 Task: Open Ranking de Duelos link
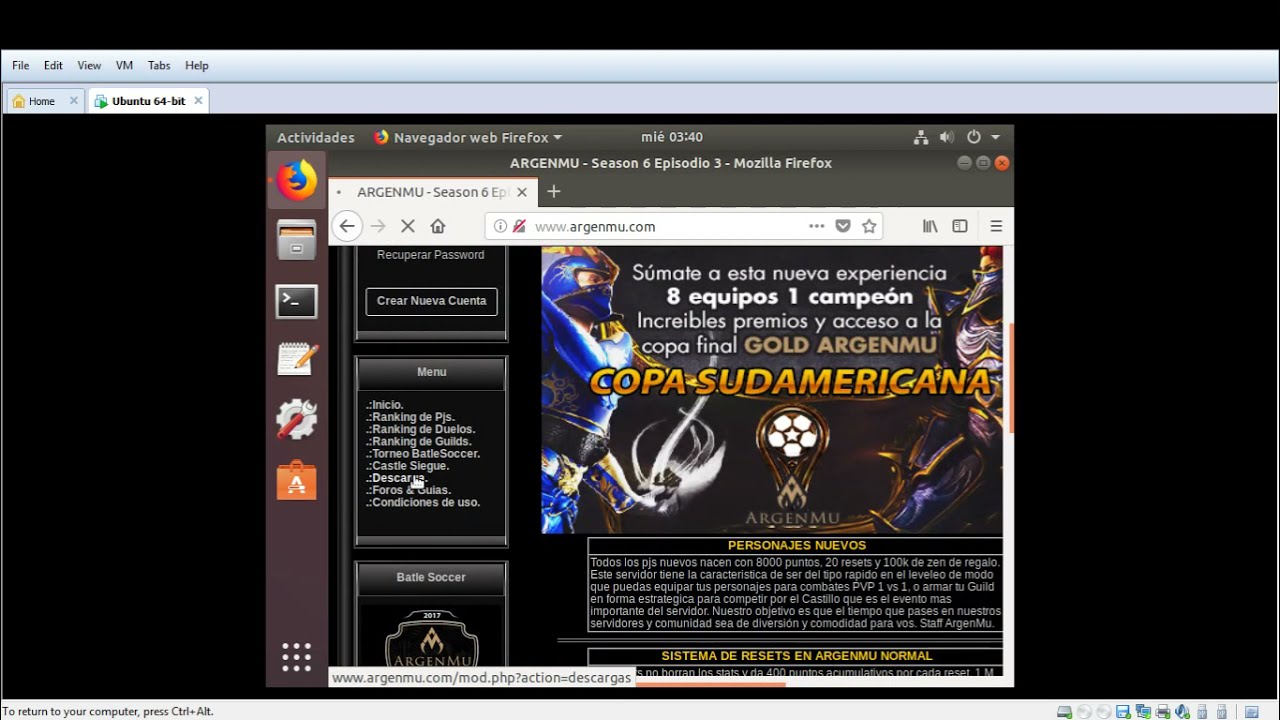pyautogui.click(x=421, y=429)
